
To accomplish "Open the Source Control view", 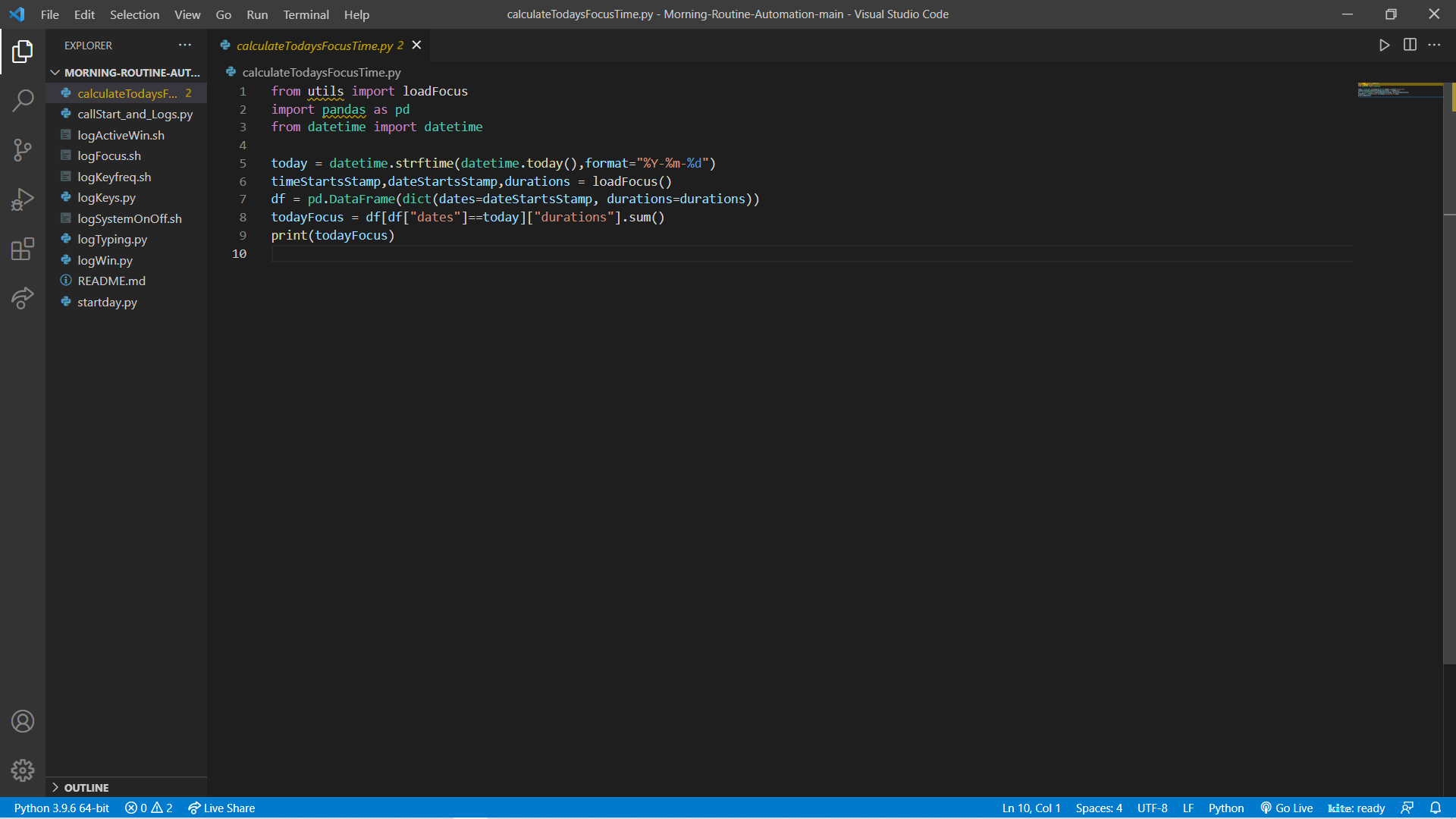I will [x=23, y=149].
